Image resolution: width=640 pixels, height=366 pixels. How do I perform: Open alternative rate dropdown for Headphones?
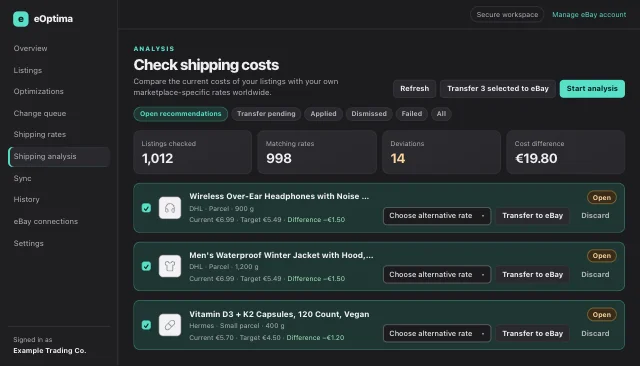[437, 216]
